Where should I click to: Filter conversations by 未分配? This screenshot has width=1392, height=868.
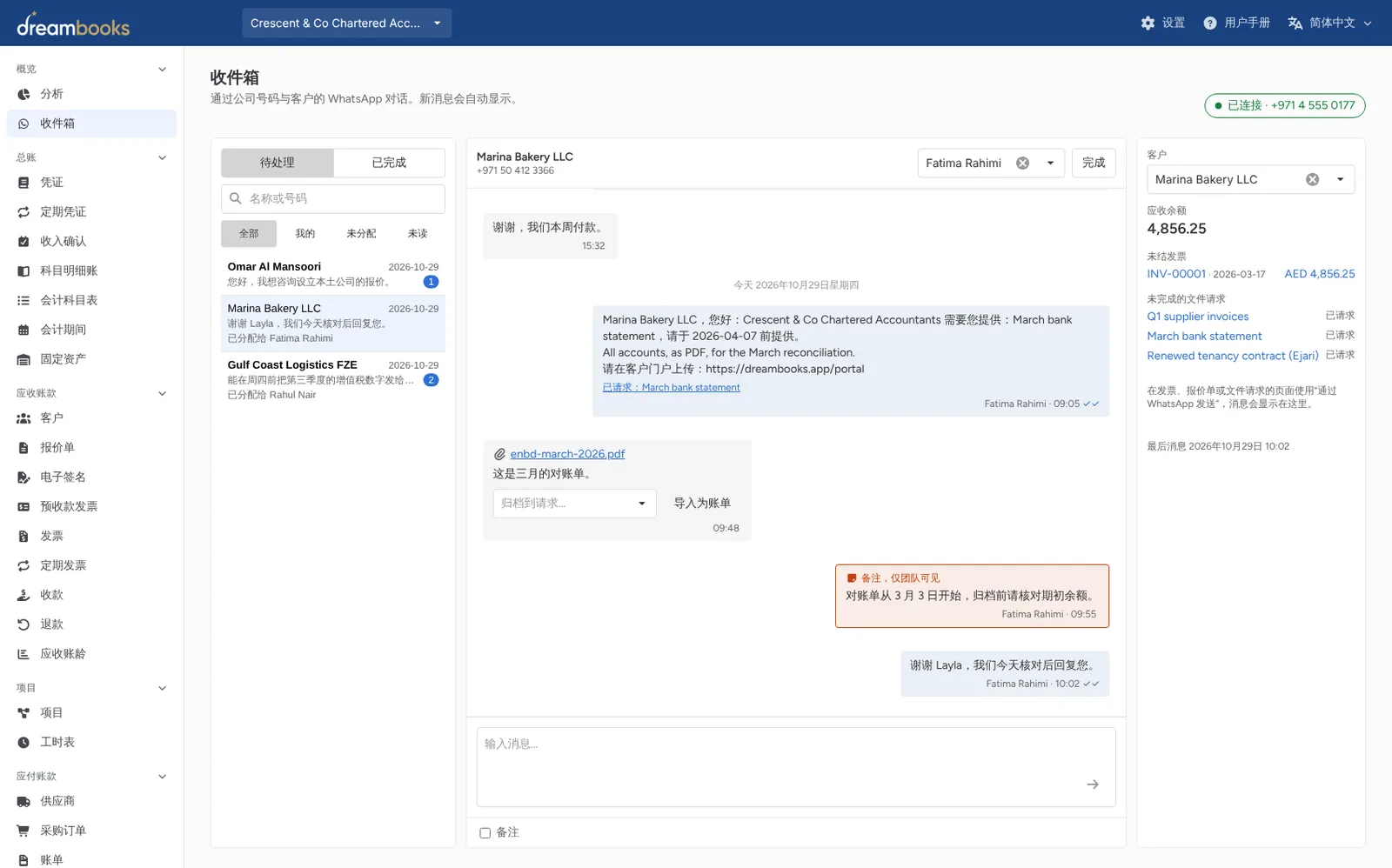361,233
